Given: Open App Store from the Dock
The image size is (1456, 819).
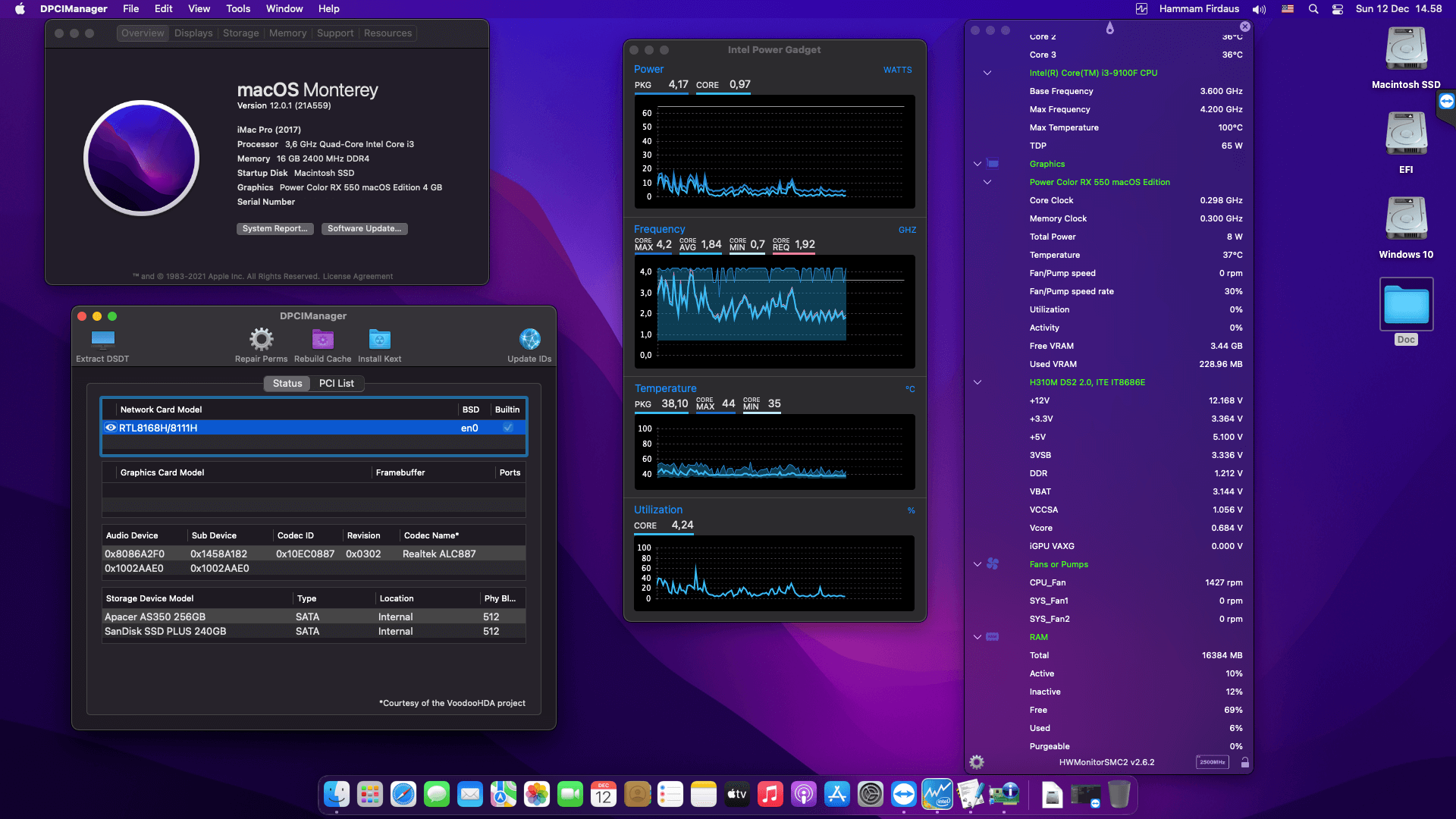Looking at the screenshot, I should click(837, 794).
